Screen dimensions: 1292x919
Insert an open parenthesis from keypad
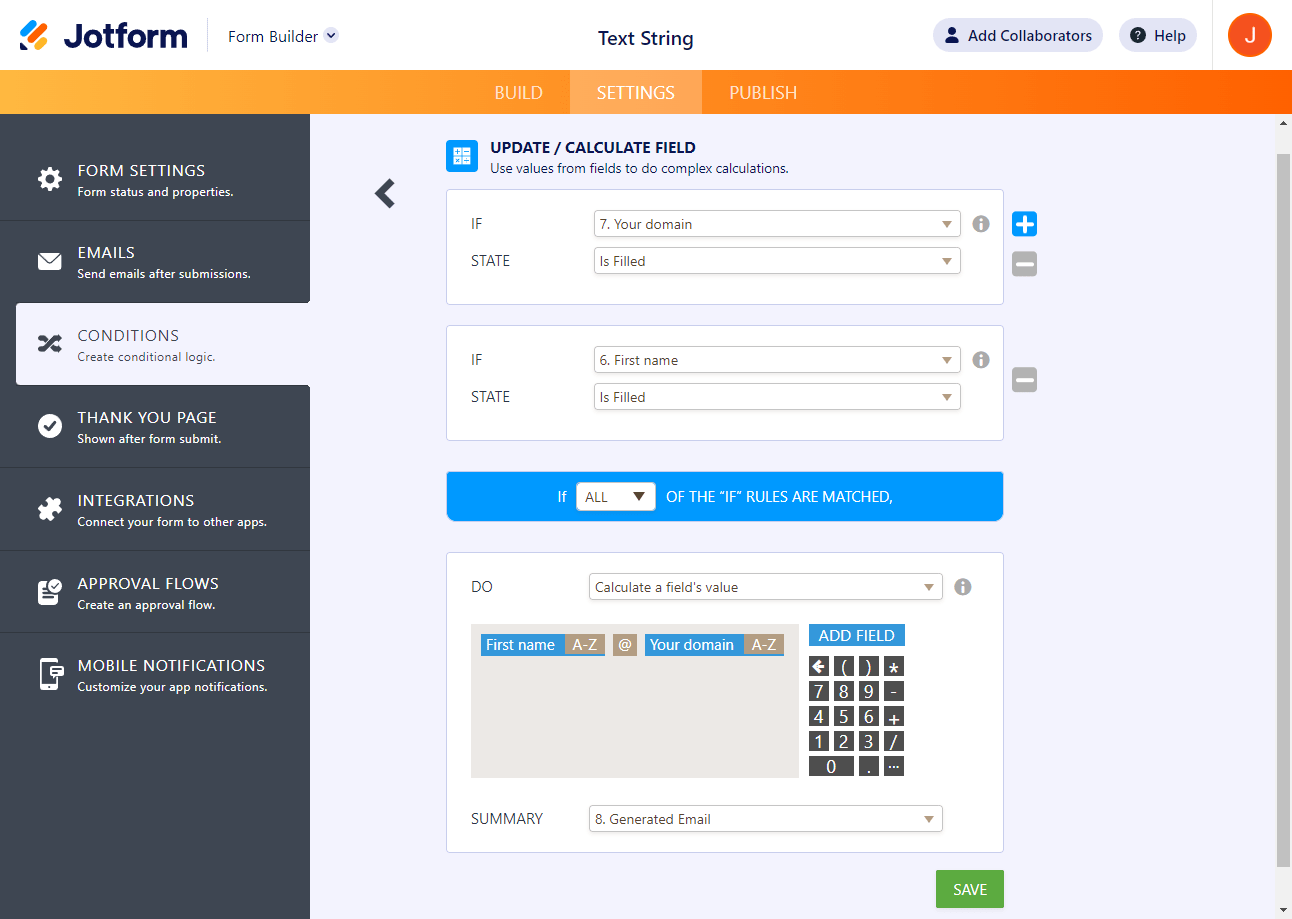[844, 667]
